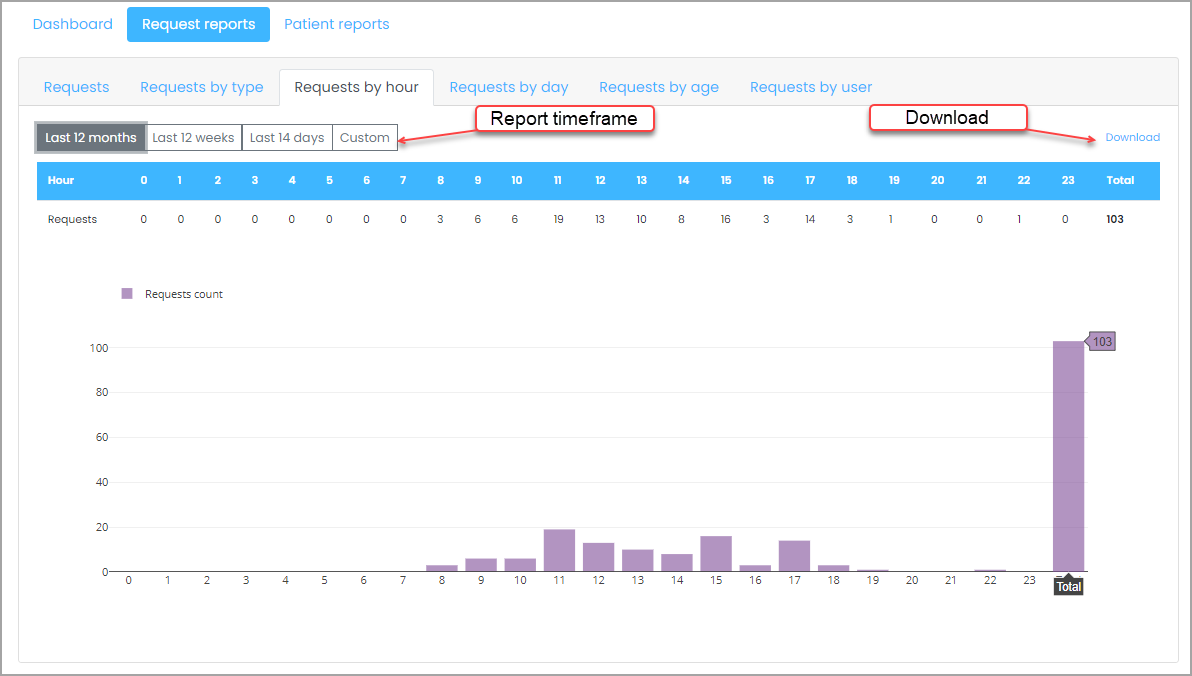The height and width of the screenshot is (676, 1192).
Task: Select Last 12 months timeframe
Action: (91, 138)
